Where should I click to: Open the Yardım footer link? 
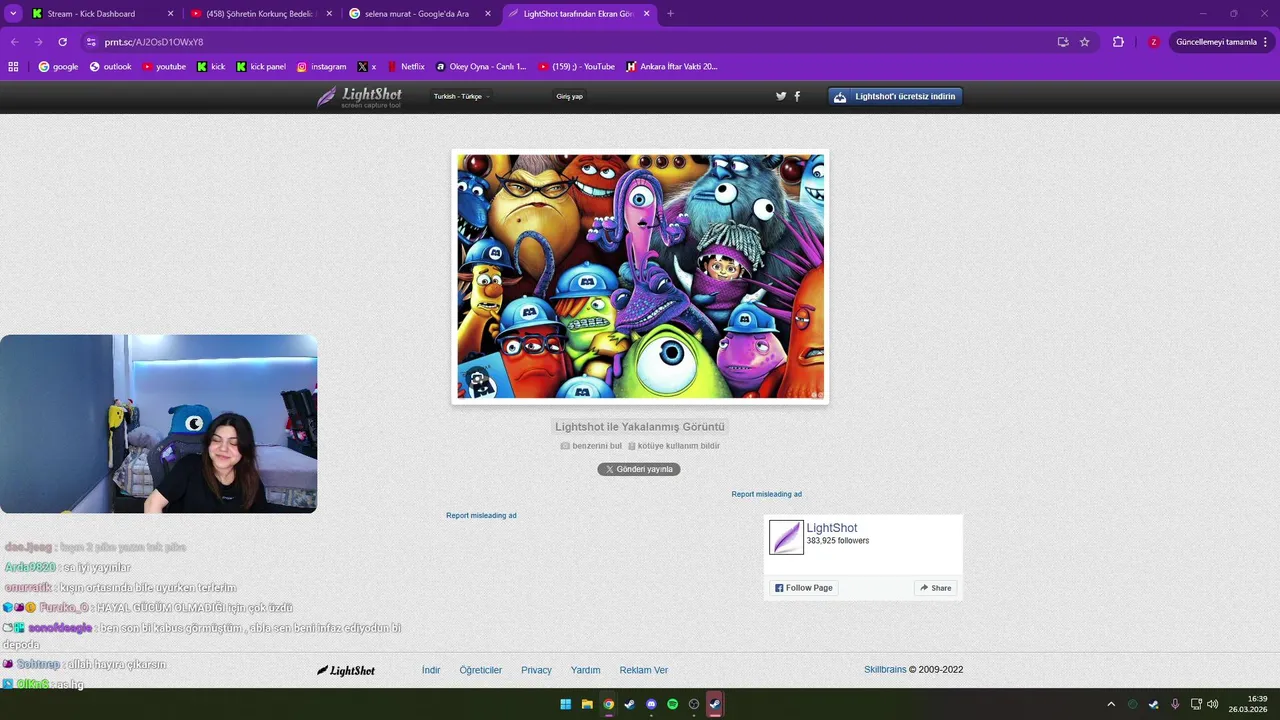(x=586, y=670)
